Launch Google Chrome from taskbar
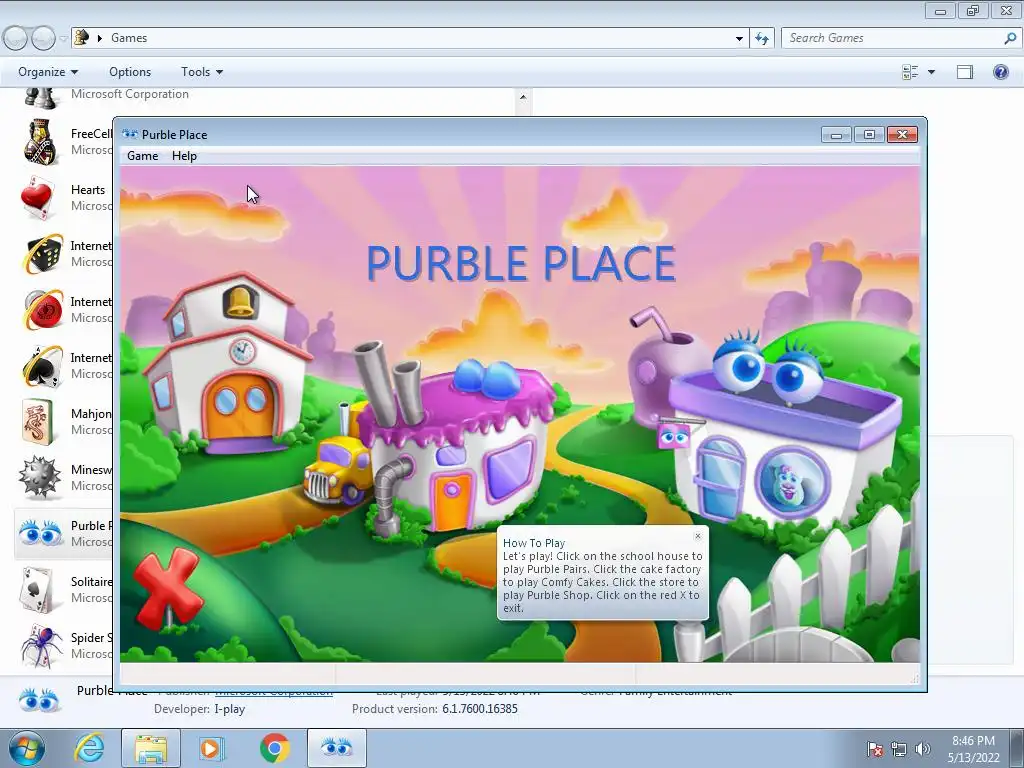1024x768 pixels. pos(275,748)
